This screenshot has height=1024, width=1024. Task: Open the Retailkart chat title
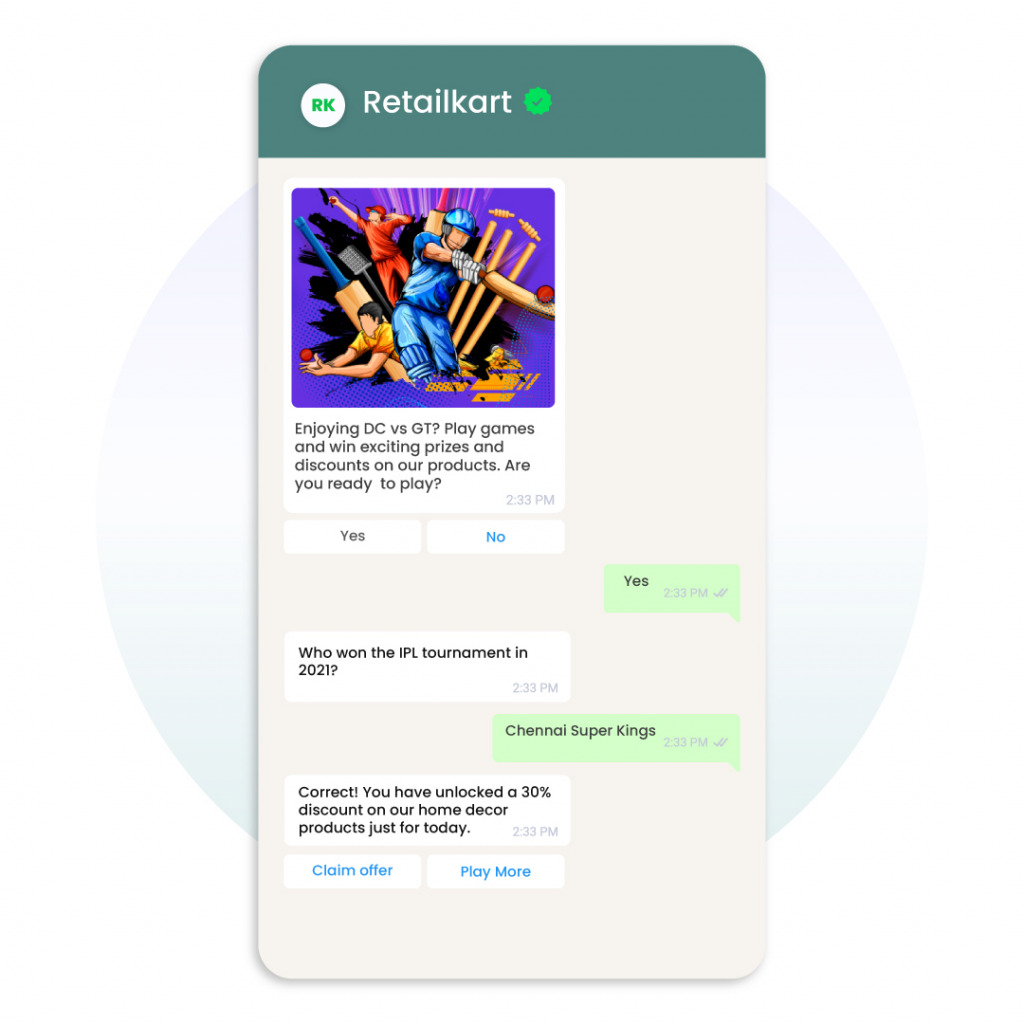(437, 102)
